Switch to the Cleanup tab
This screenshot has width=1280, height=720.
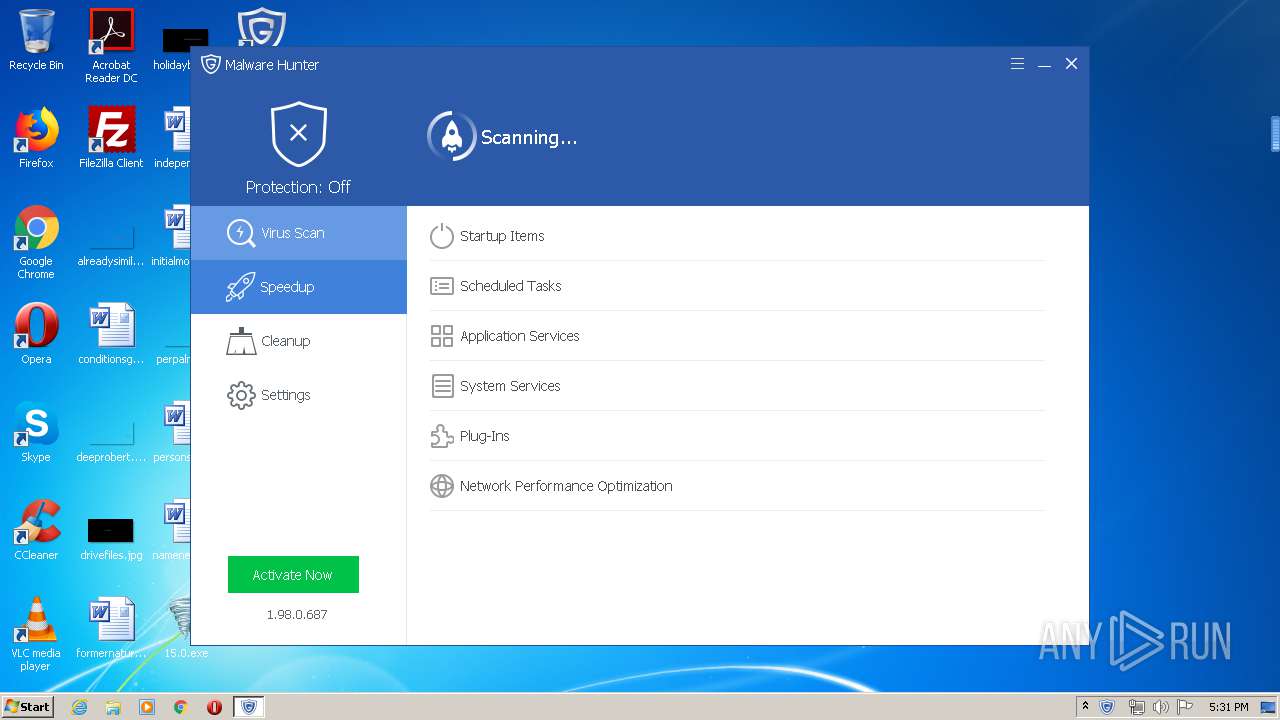coord(298,341)
